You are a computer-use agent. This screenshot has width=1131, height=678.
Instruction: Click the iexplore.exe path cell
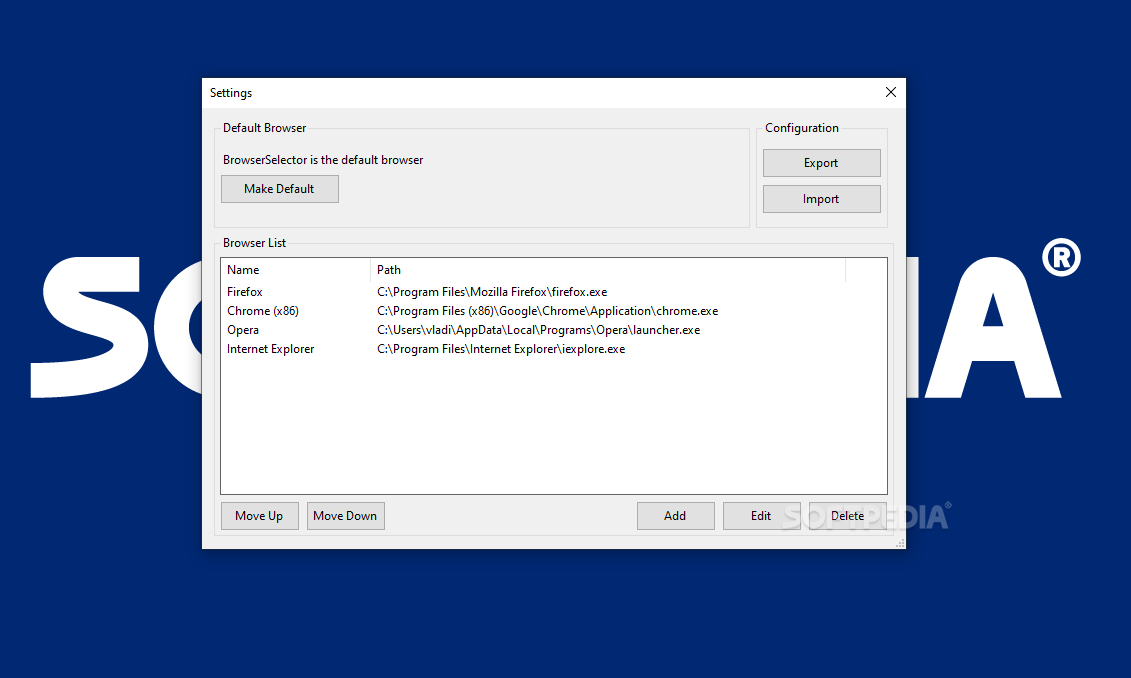(x=501, y=349)
